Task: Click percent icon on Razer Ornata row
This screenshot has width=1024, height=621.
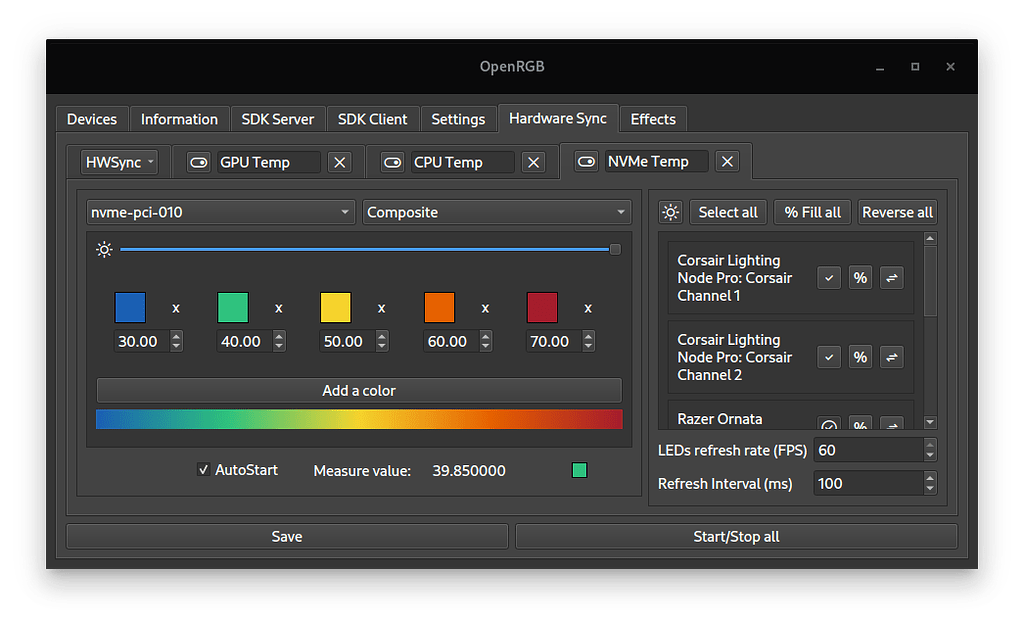Action: coord(860,424)
